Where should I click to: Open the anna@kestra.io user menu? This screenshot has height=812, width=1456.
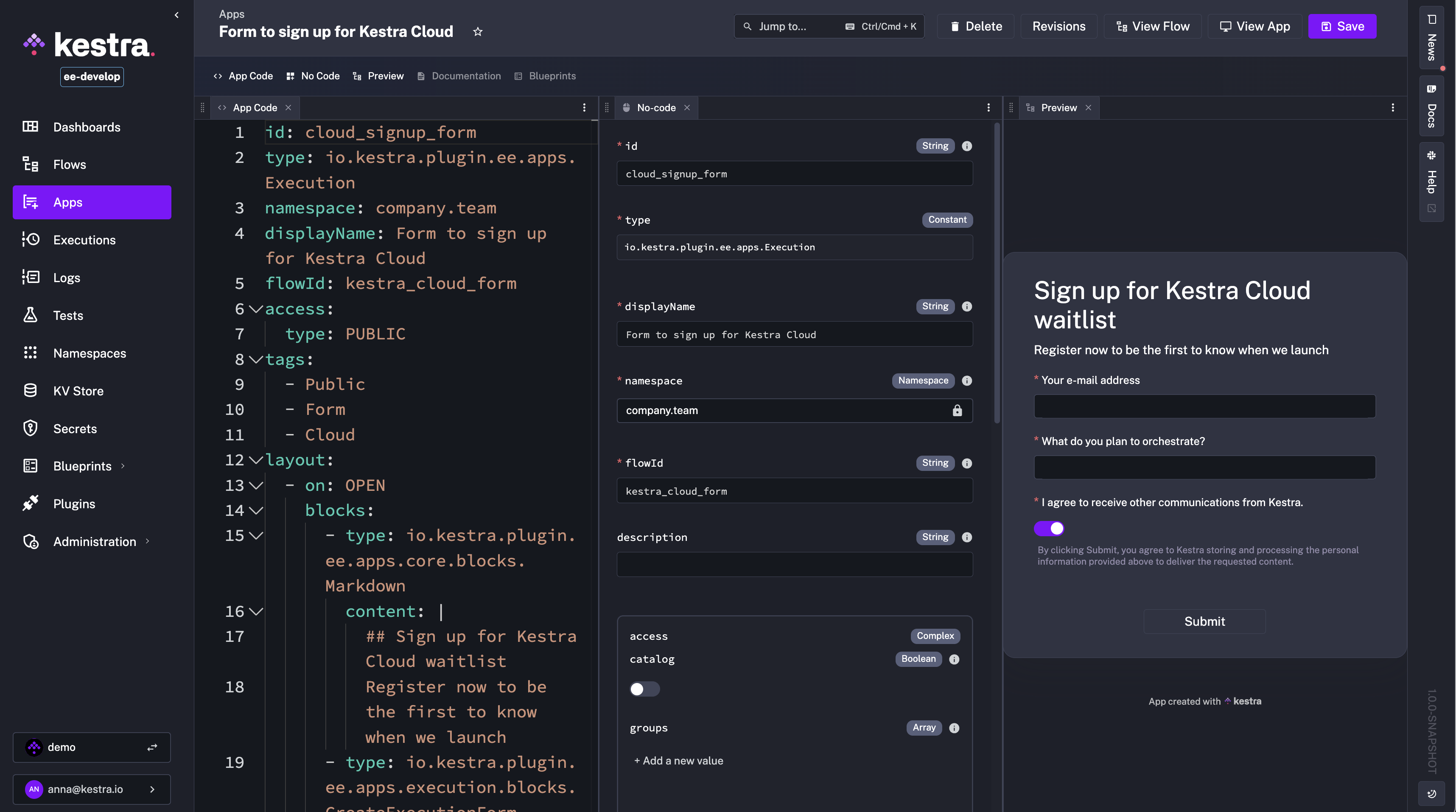point(92,789)
